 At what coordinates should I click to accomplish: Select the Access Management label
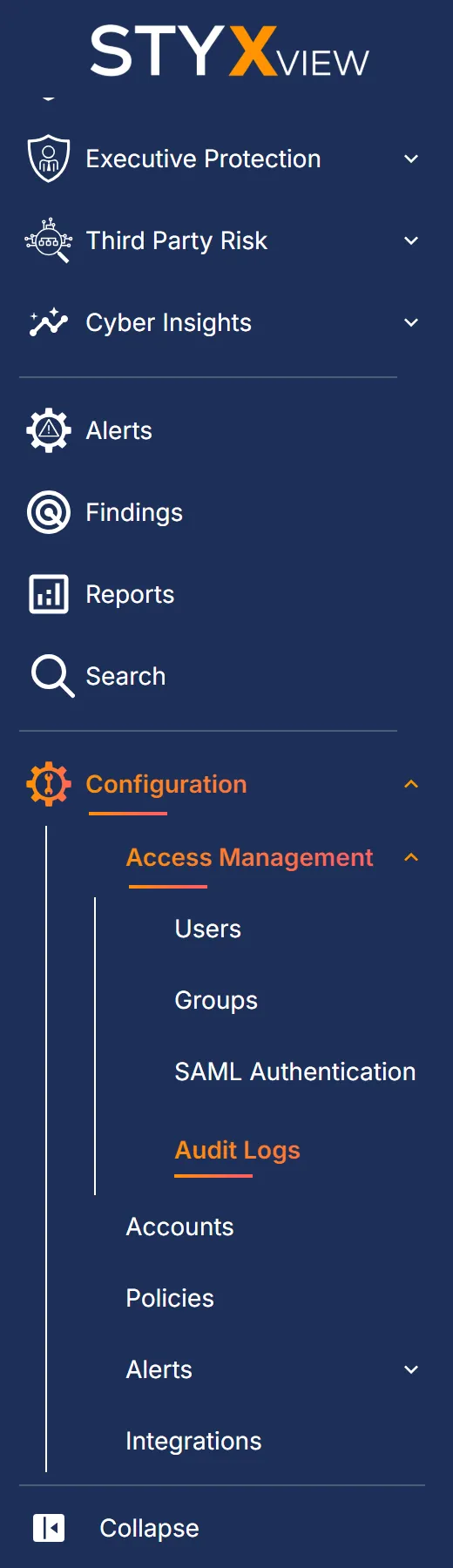[x=249, y=857]
